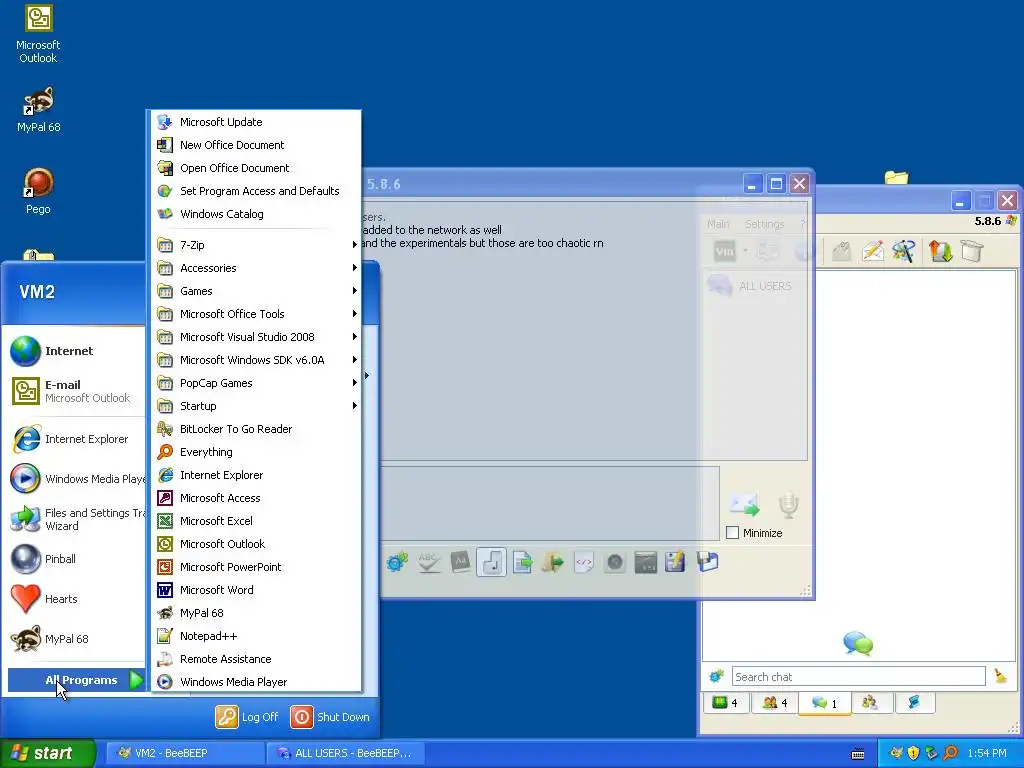Click code snippet icon in chat toolbar
This screenshot has width=1024, height=768.
584,562
